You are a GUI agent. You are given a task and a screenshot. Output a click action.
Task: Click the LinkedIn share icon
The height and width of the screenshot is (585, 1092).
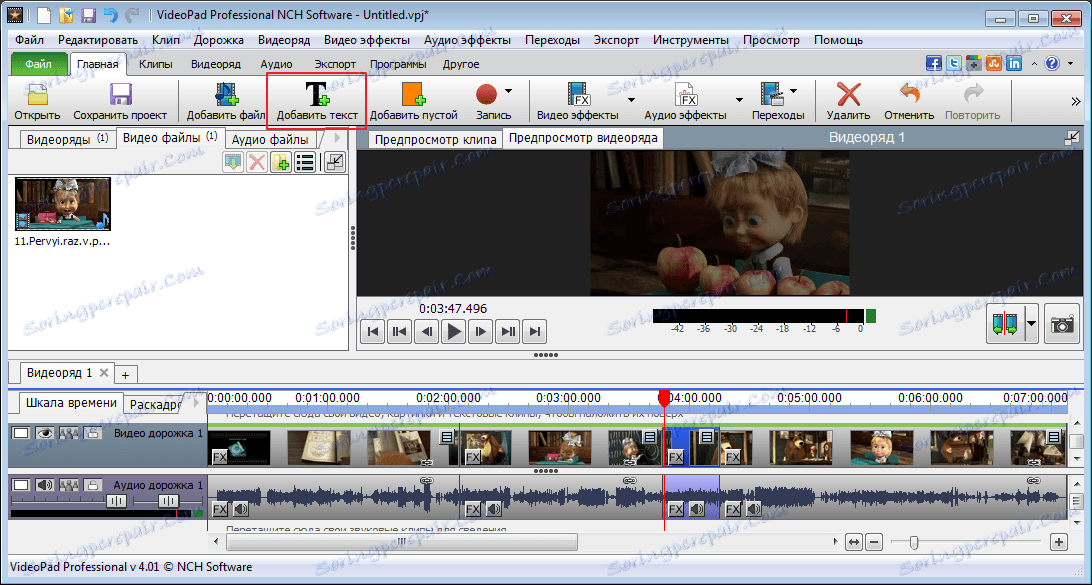point(1014,63)
